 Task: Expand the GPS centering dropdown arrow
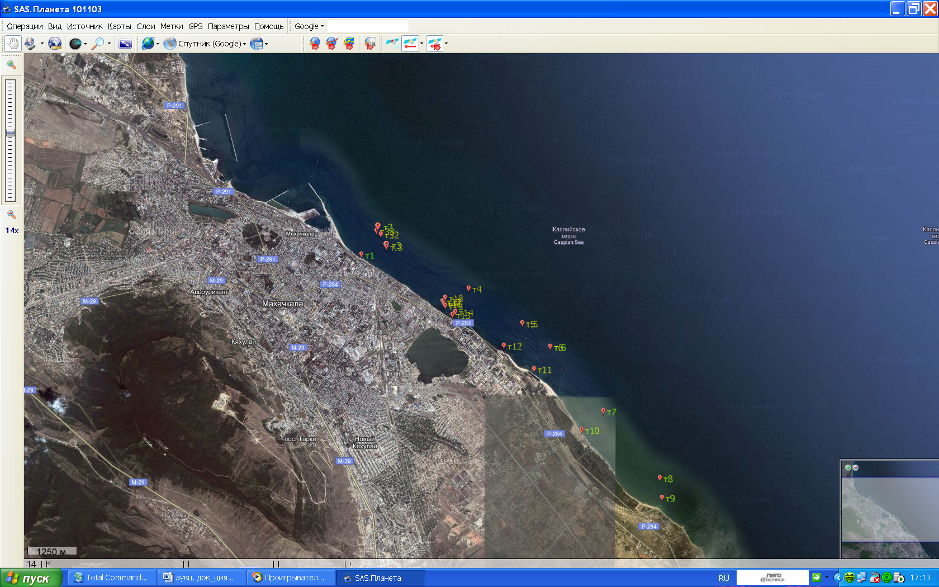pos(446,44)
